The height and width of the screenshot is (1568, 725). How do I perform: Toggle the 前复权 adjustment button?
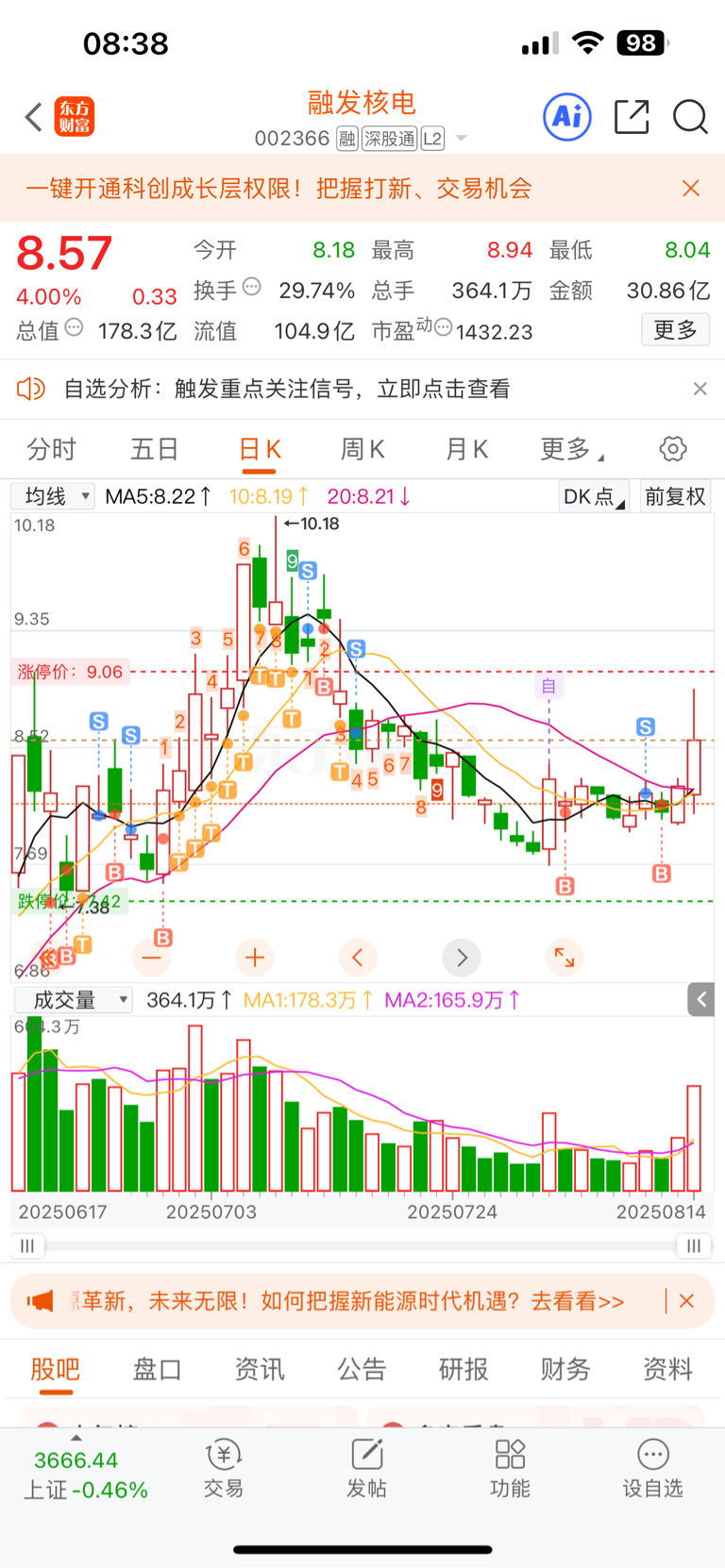click(675, 496)
